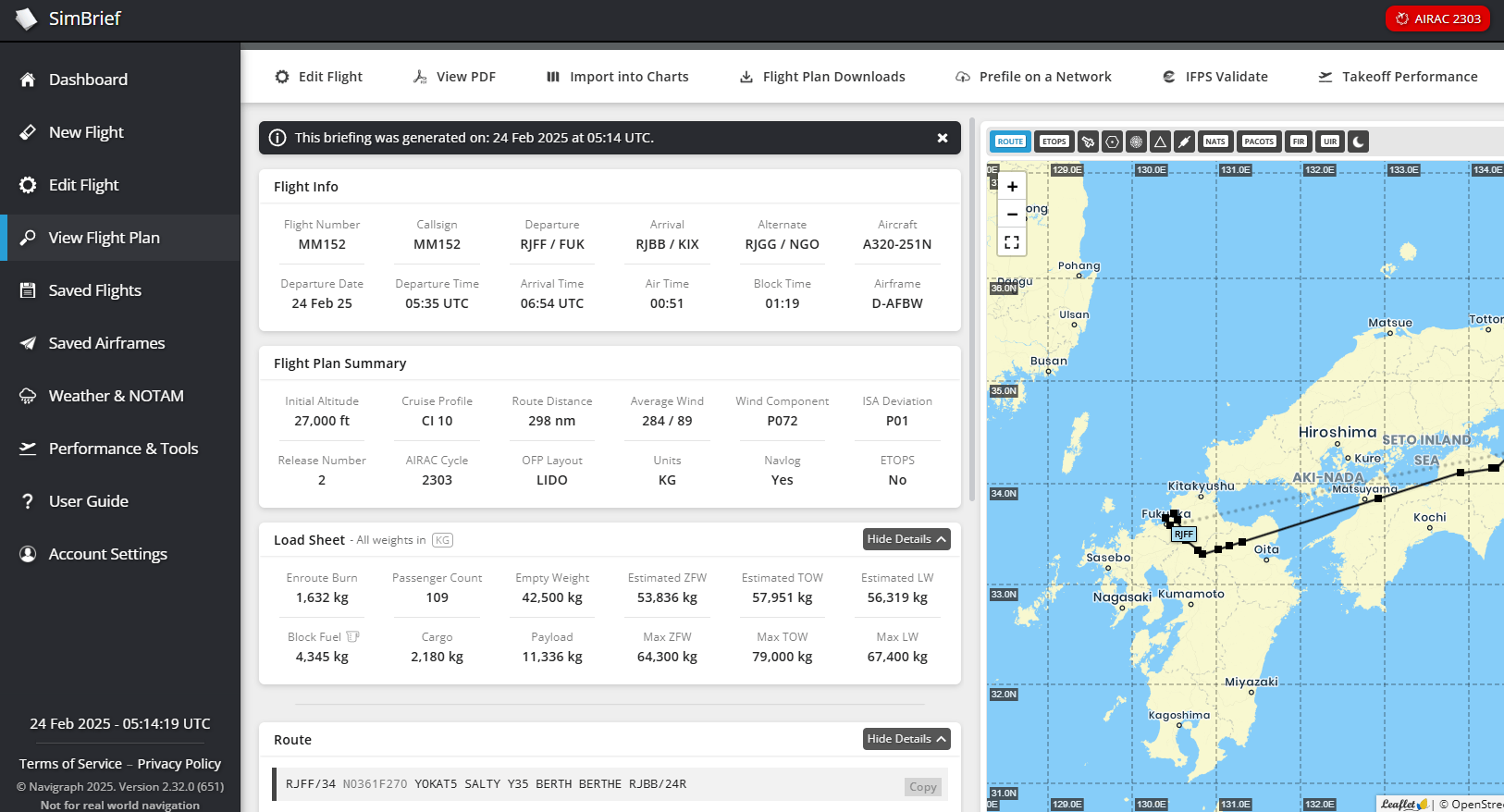Open the AIRAC 2303 cycle button

(1437, 18)
